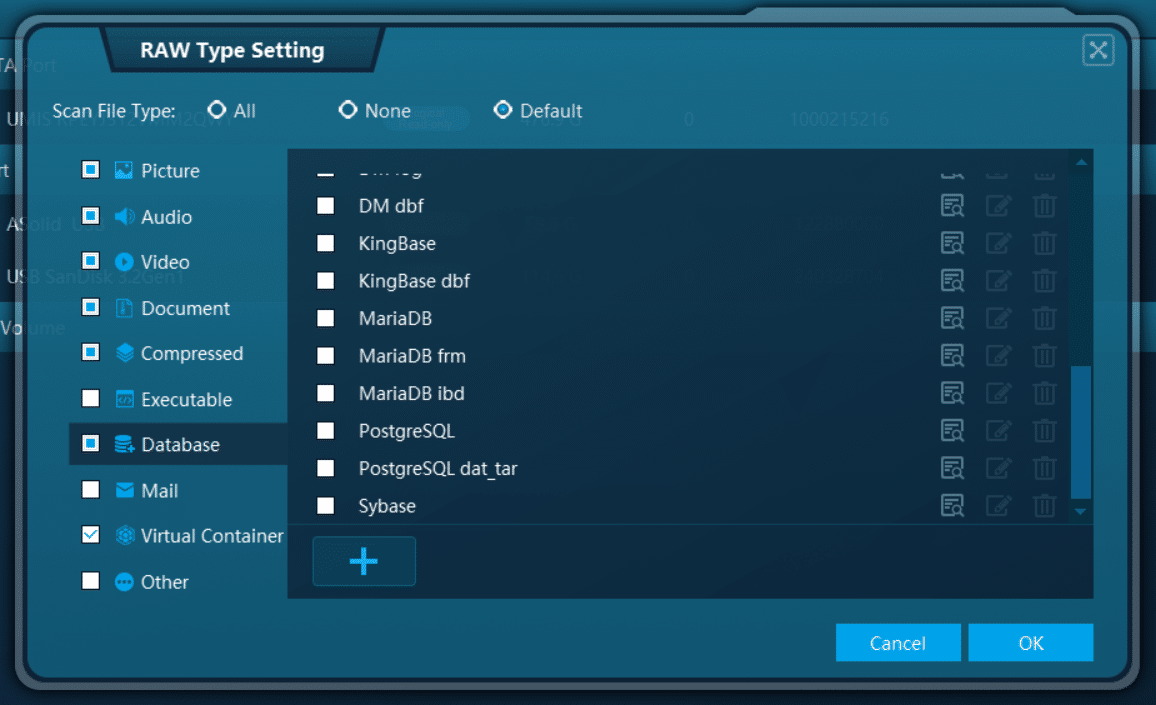Add a new file type with plus button
Image resolution: width=1156 pixels, height=705 pixels.
coord(364,561)
